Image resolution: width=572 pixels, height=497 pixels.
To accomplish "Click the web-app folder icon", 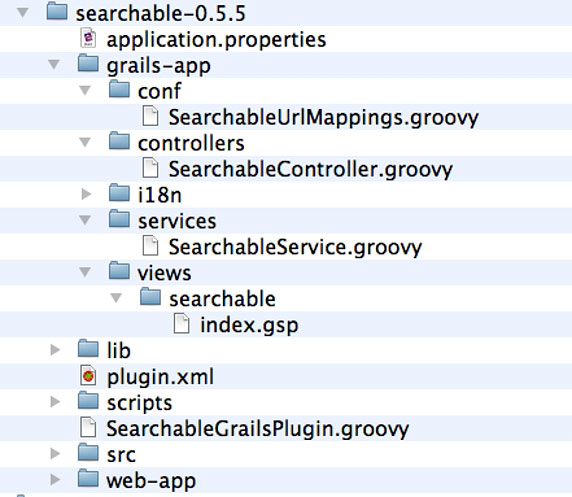I will pos(88,478).
